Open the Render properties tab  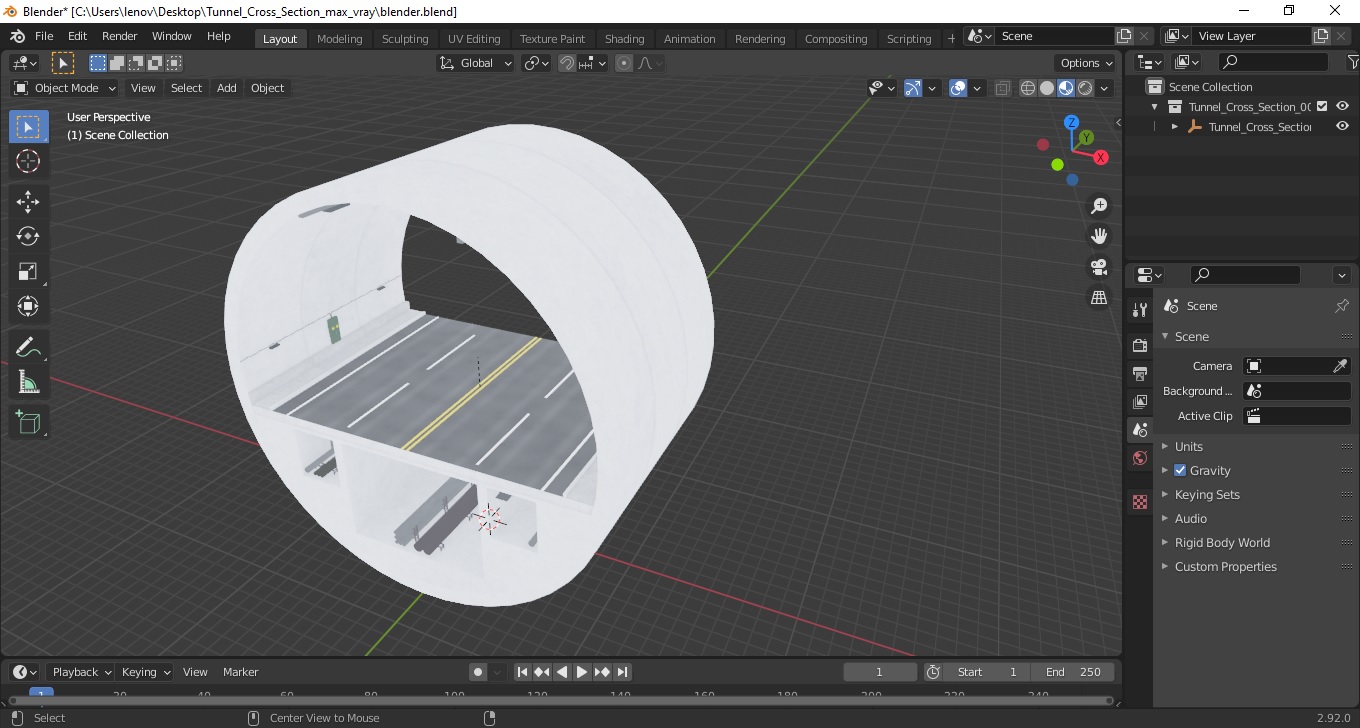pyautogui.click(x=1140, y=345)
